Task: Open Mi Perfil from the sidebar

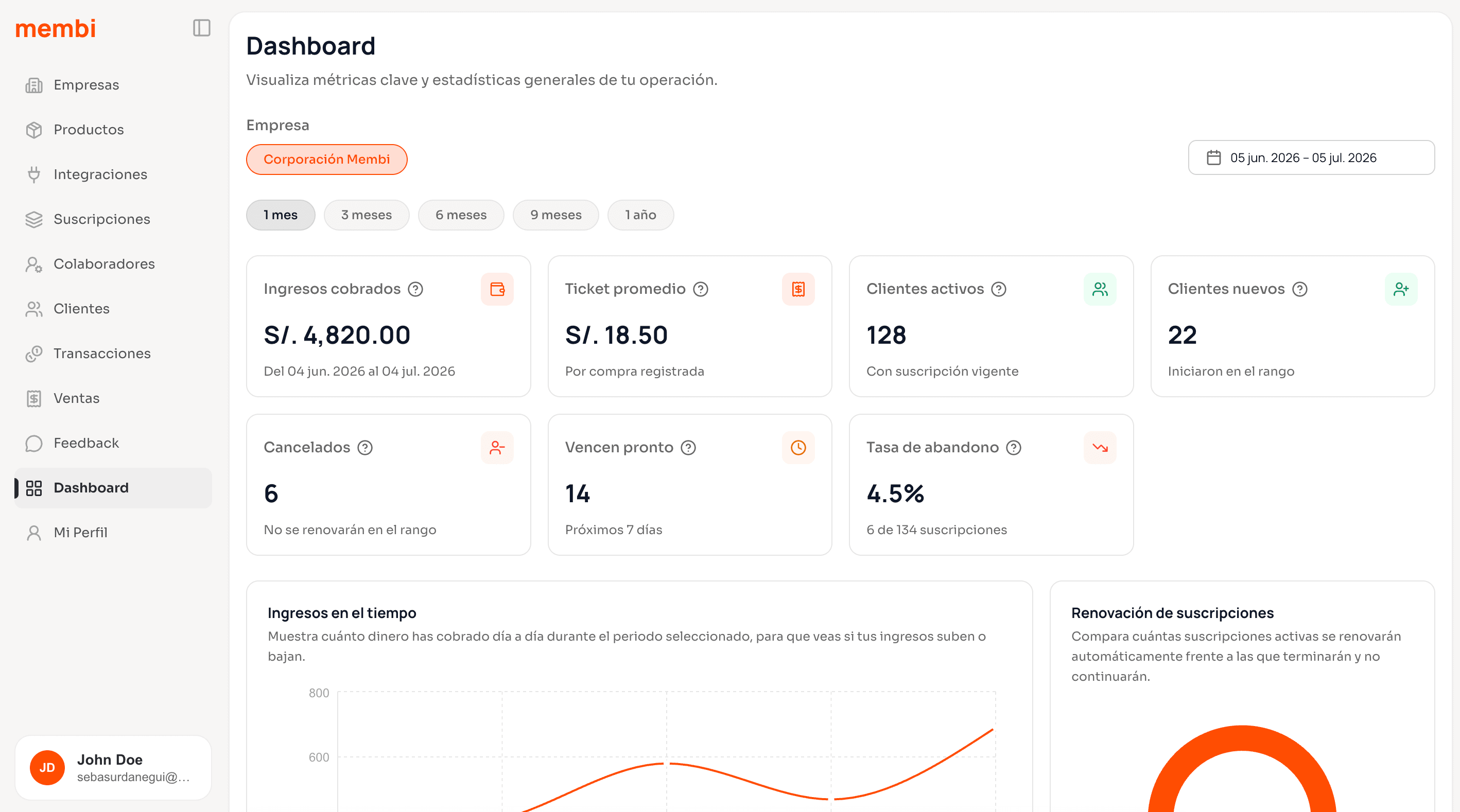Action: (113, 533)
